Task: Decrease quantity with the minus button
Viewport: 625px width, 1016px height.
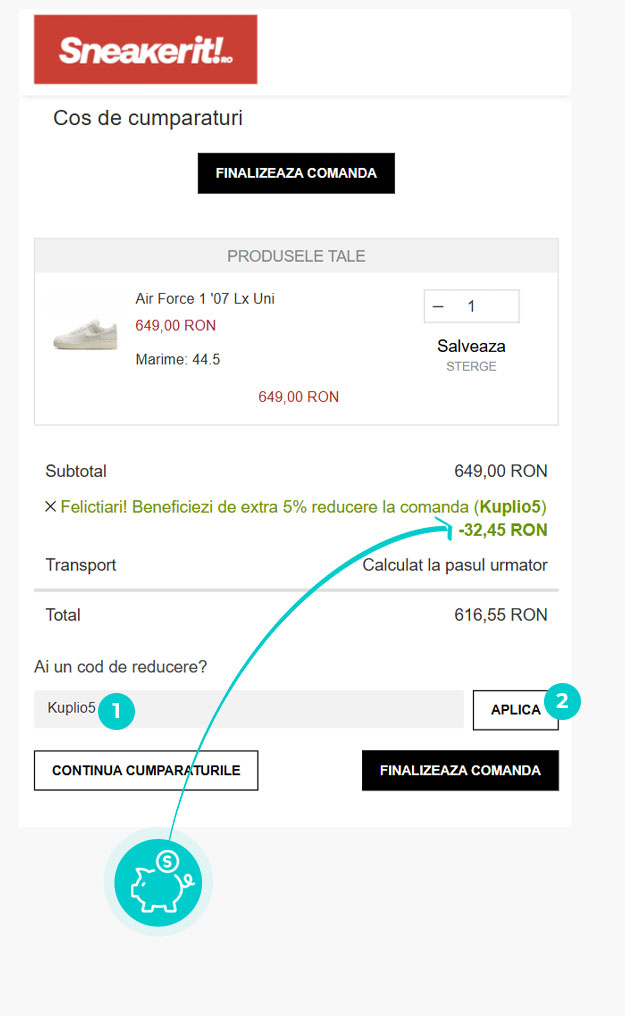Action: (438, 307)
